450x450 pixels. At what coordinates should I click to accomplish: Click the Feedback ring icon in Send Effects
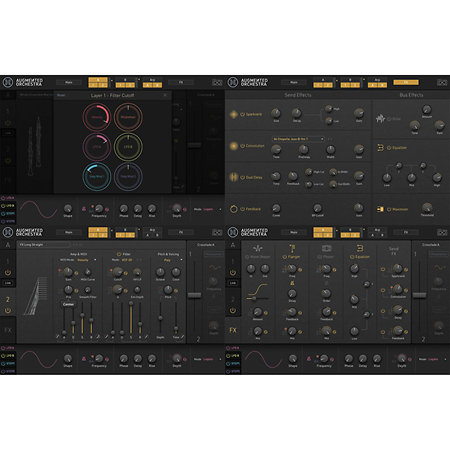click(x=234, y=209)
